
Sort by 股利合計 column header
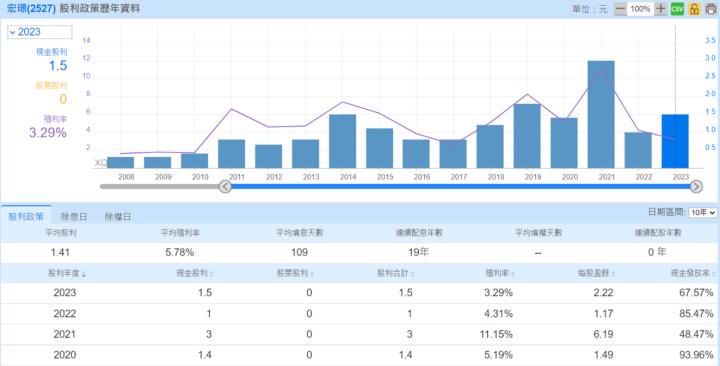tap(395, 273)
